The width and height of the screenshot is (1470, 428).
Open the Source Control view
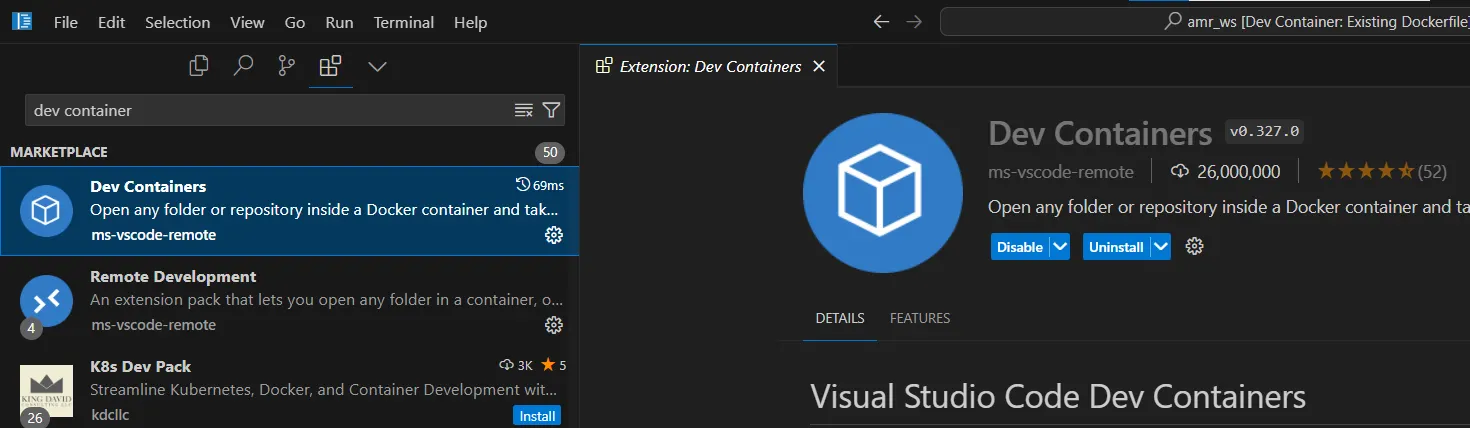[287, 67]
